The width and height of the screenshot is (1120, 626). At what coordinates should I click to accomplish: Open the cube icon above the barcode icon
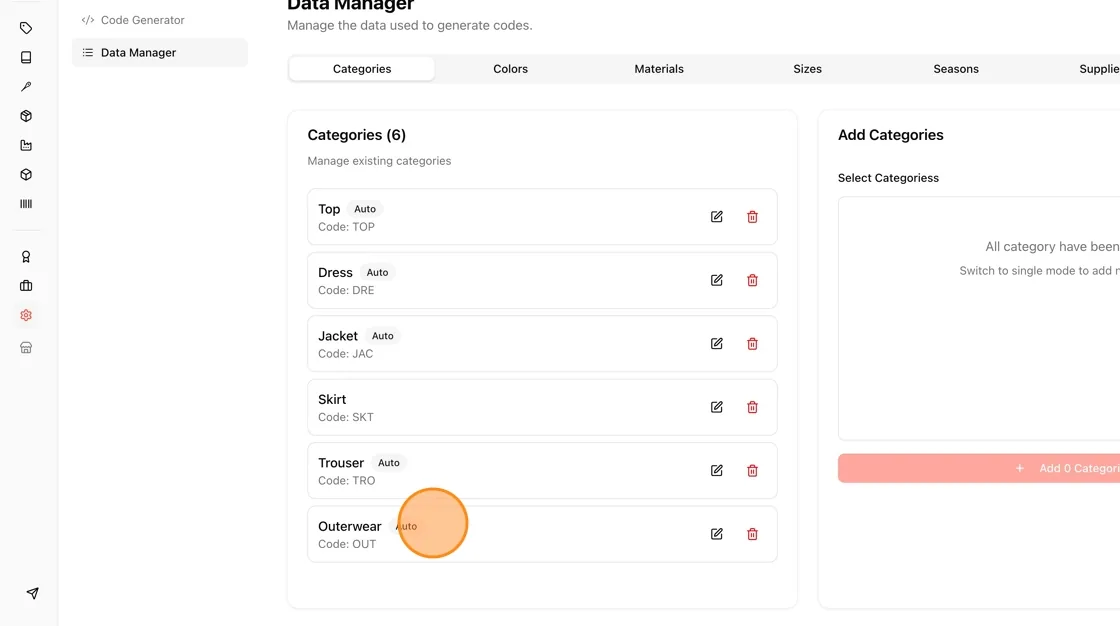click(x=26, y=174)
